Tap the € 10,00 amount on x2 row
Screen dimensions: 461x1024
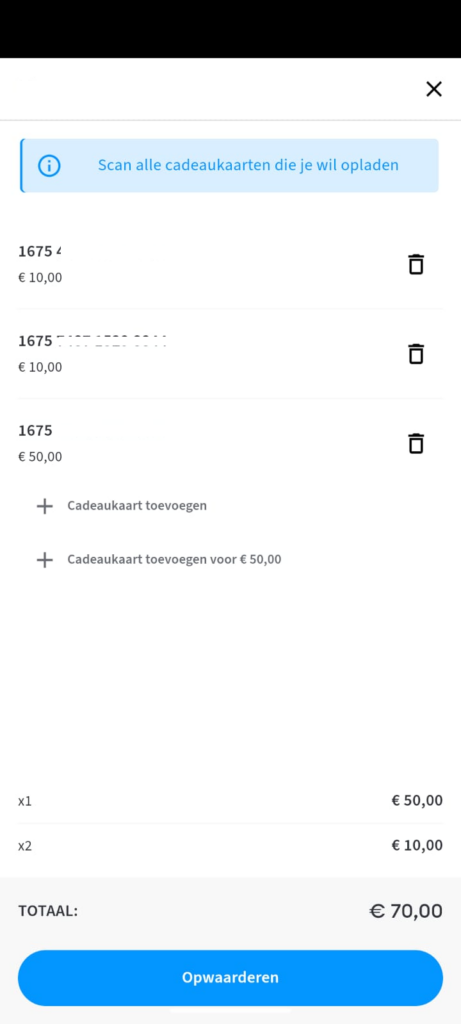[x=417, y=846]
